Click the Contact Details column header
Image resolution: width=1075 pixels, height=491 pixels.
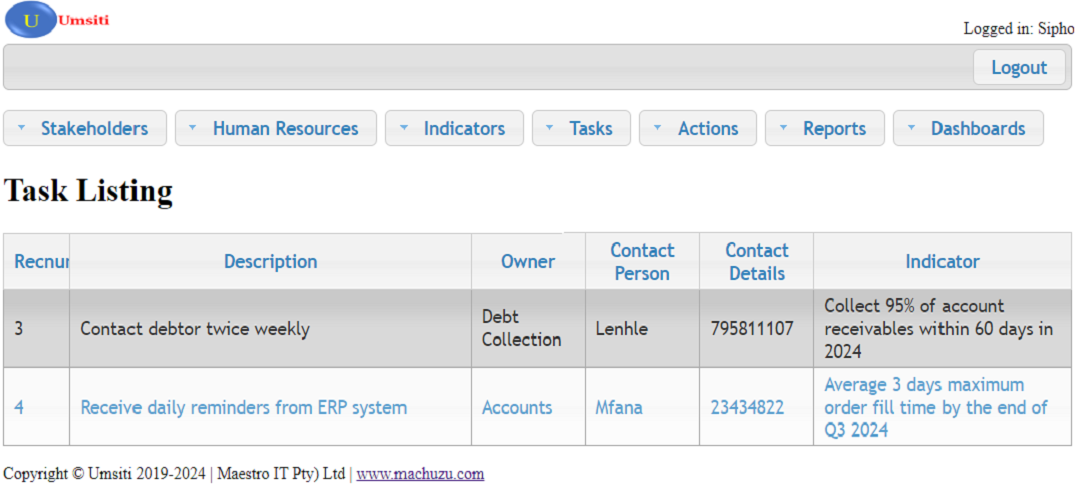(756, 262)
